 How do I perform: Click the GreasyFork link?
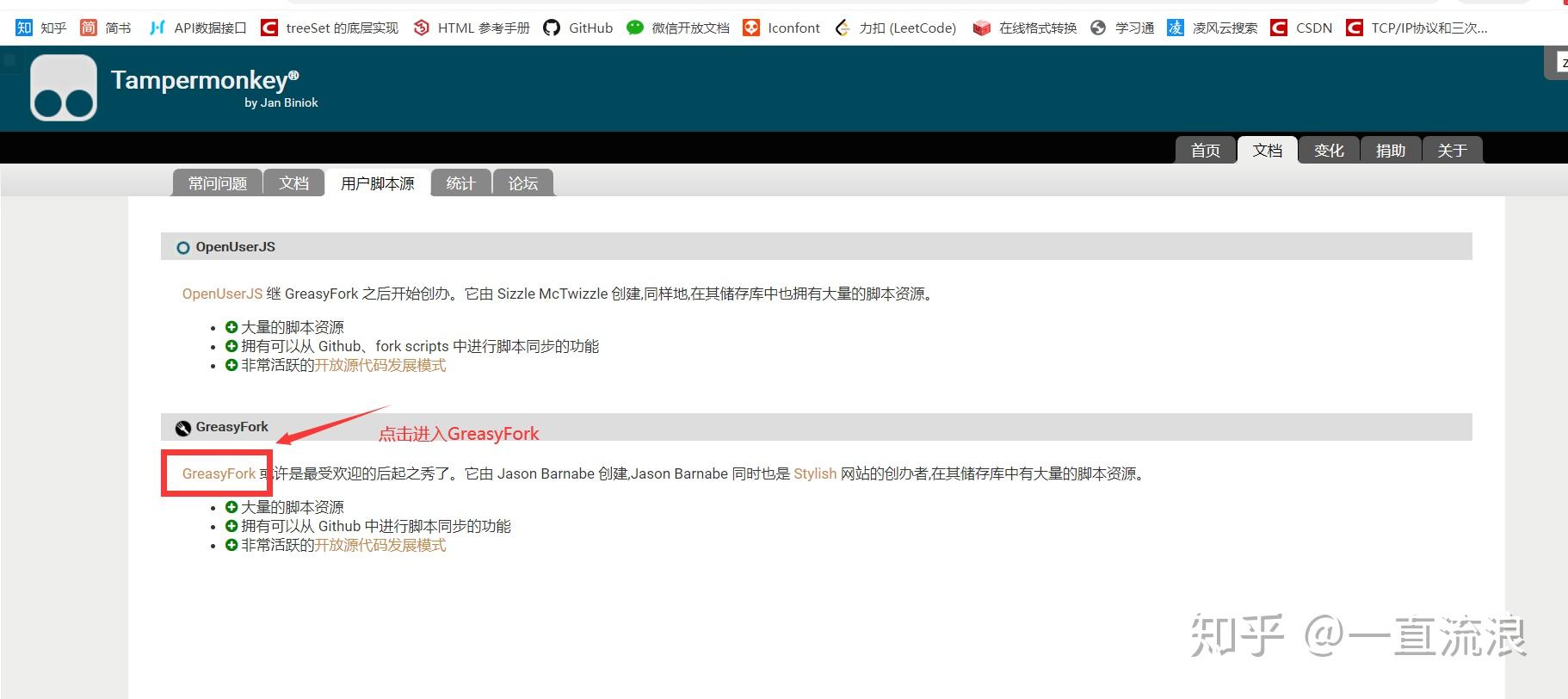219,473
